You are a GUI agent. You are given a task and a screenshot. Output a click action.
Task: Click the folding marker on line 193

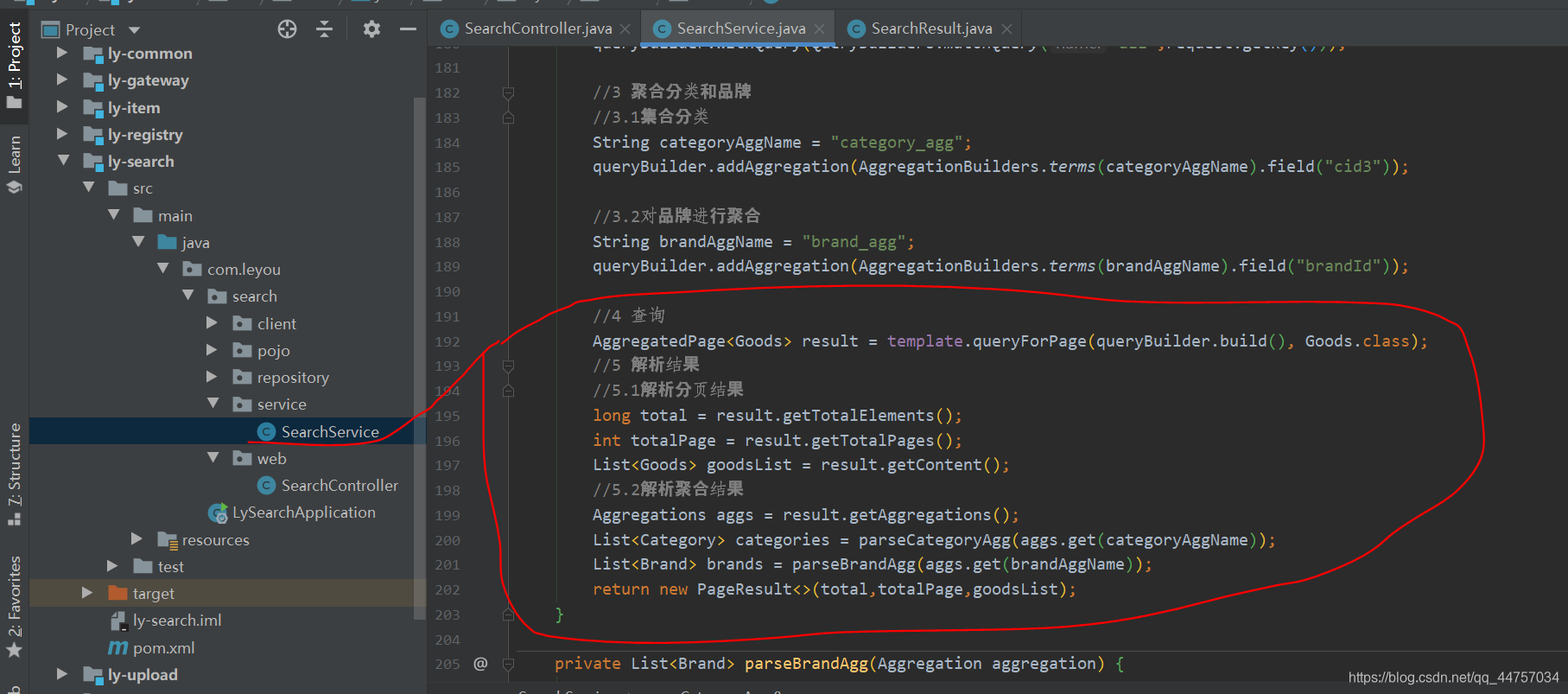tap(508, 366)
